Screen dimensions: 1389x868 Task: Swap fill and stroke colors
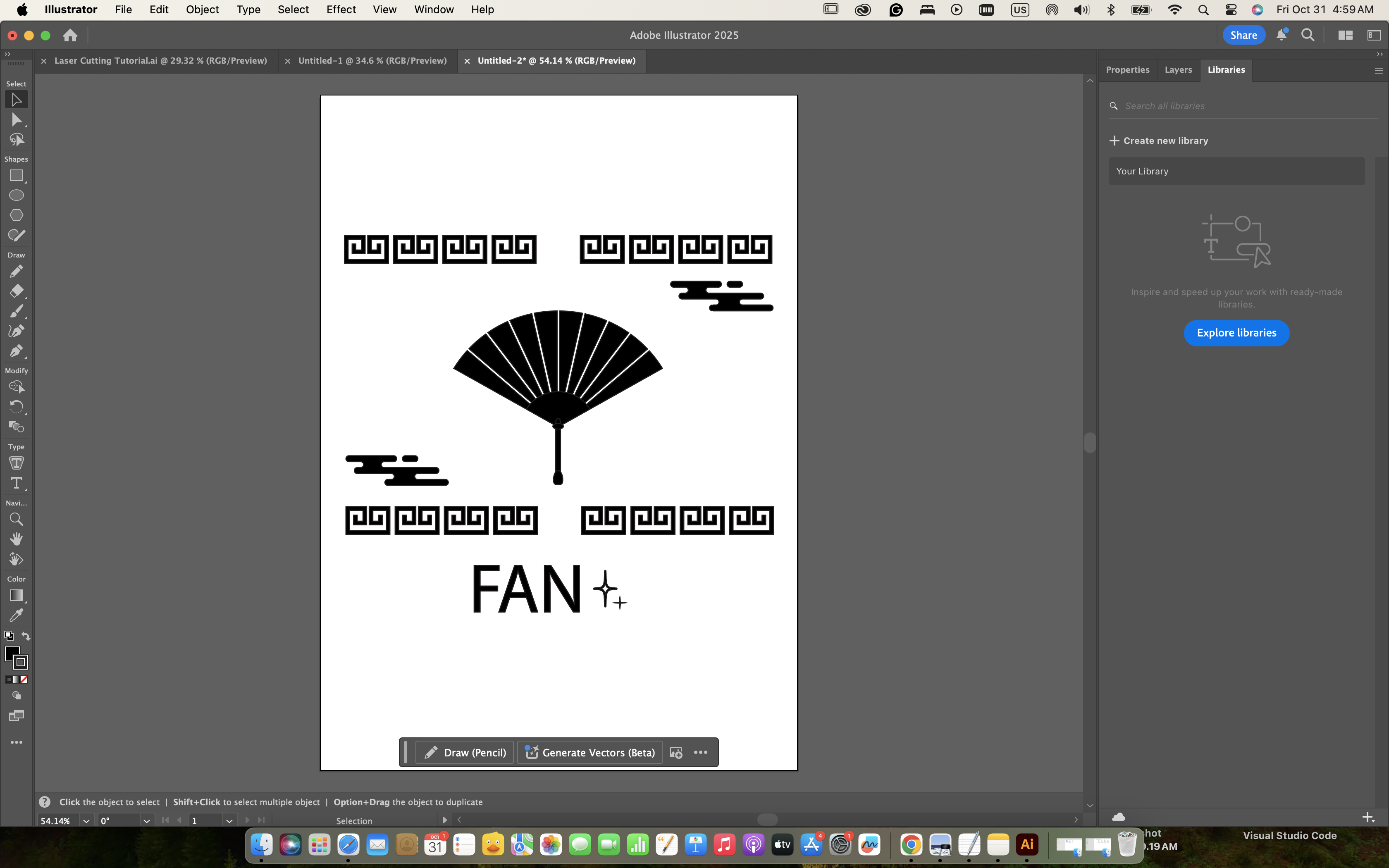click(x=26, y=636)
